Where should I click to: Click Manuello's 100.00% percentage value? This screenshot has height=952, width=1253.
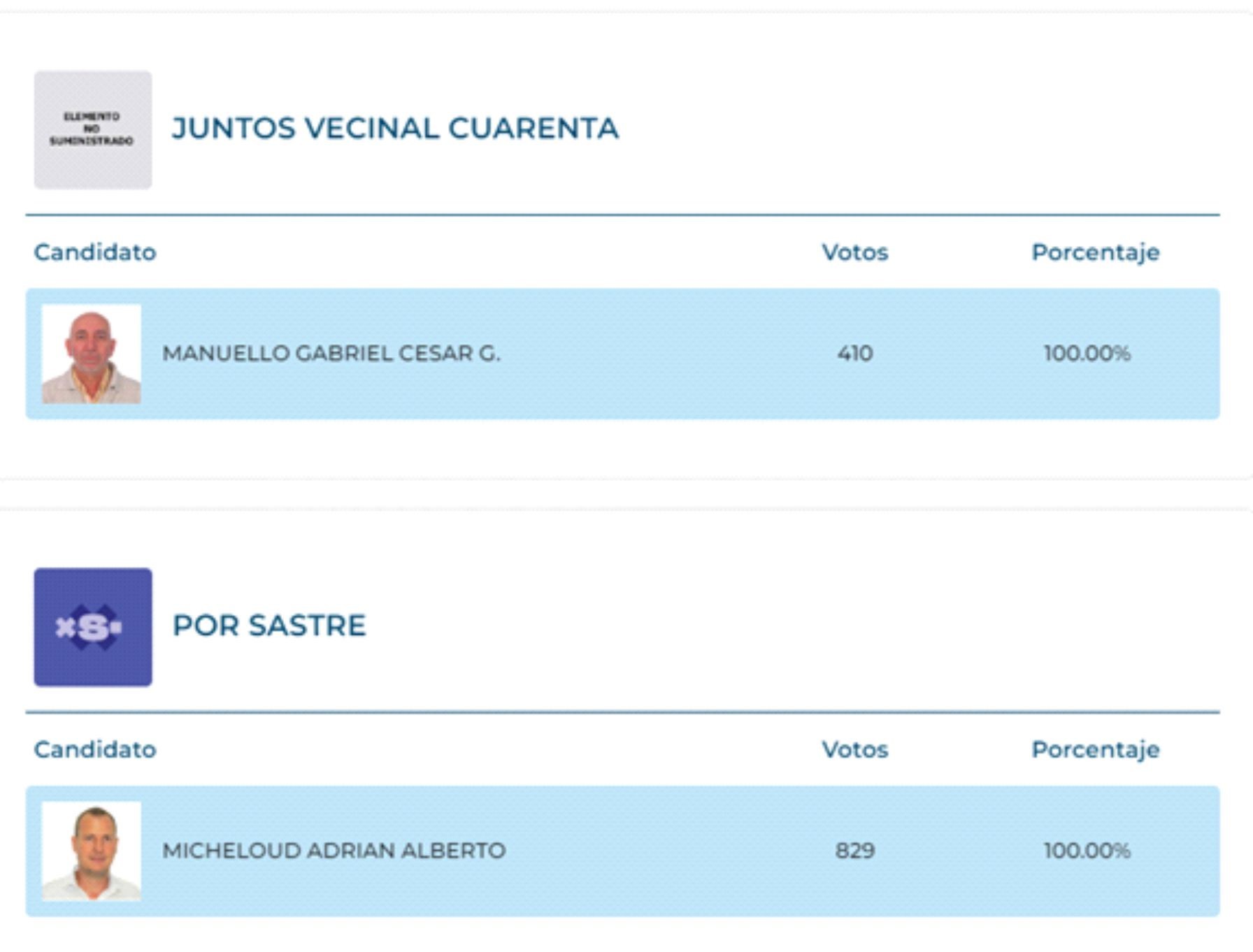pos(1087,354)
